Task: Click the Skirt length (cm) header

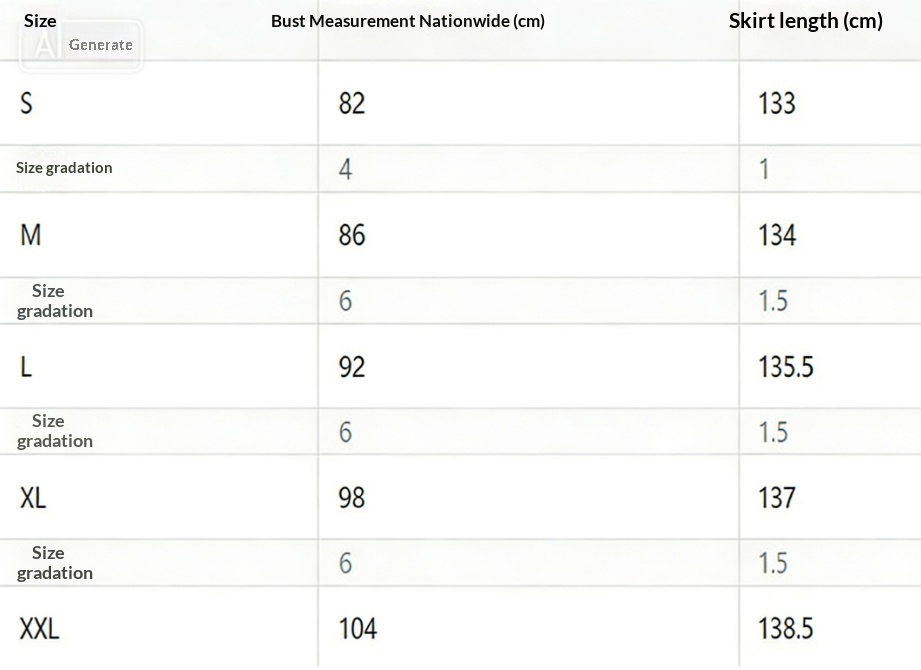Action: [x=805, y=21]
